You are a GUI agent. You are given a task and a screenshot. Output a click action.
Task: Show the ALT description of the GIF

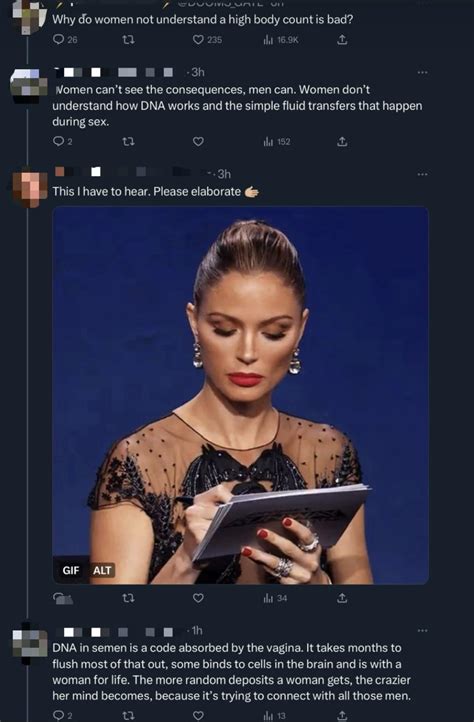click(102, 571)
